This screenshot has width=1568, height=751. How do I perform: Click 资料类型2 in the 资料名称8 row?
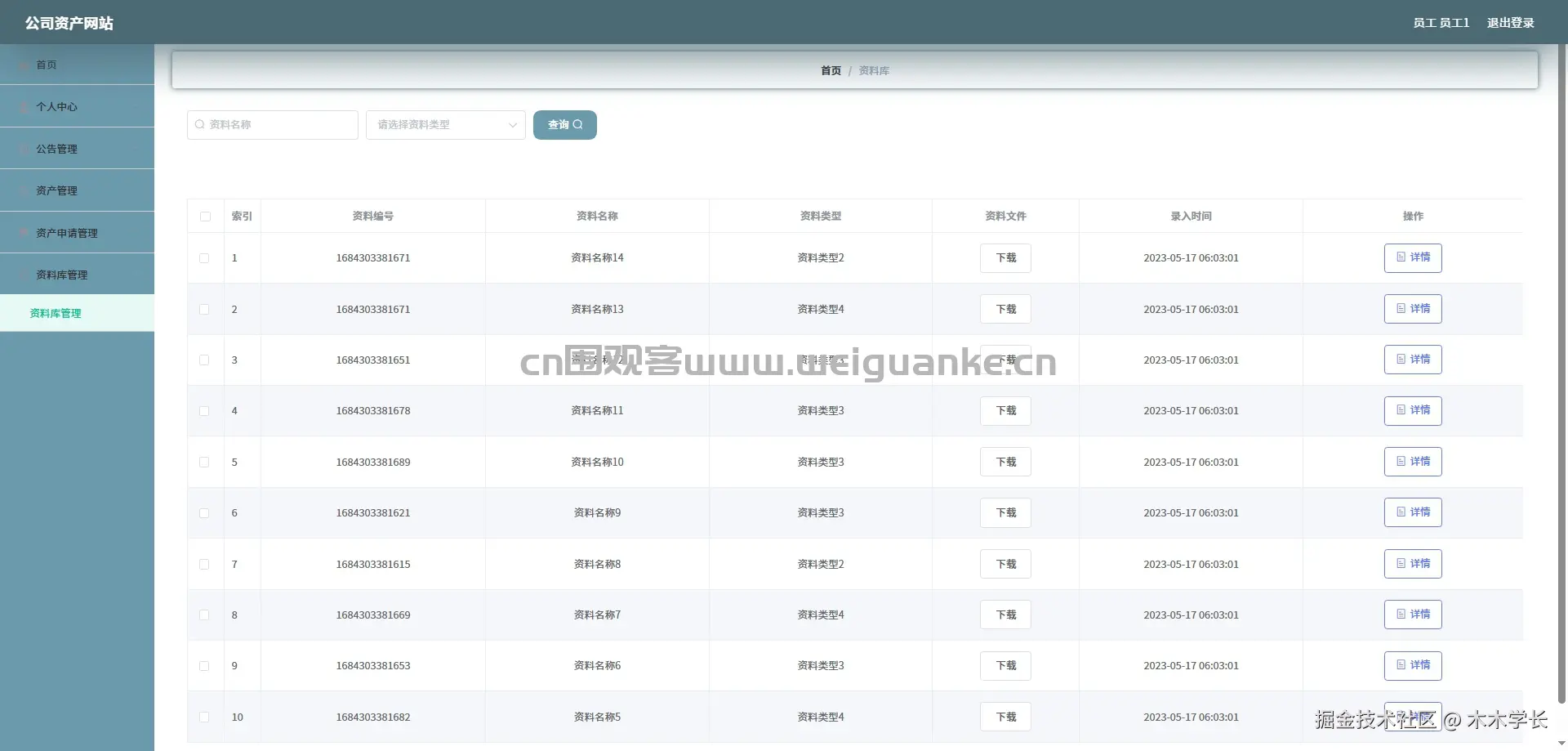(821, 565)
